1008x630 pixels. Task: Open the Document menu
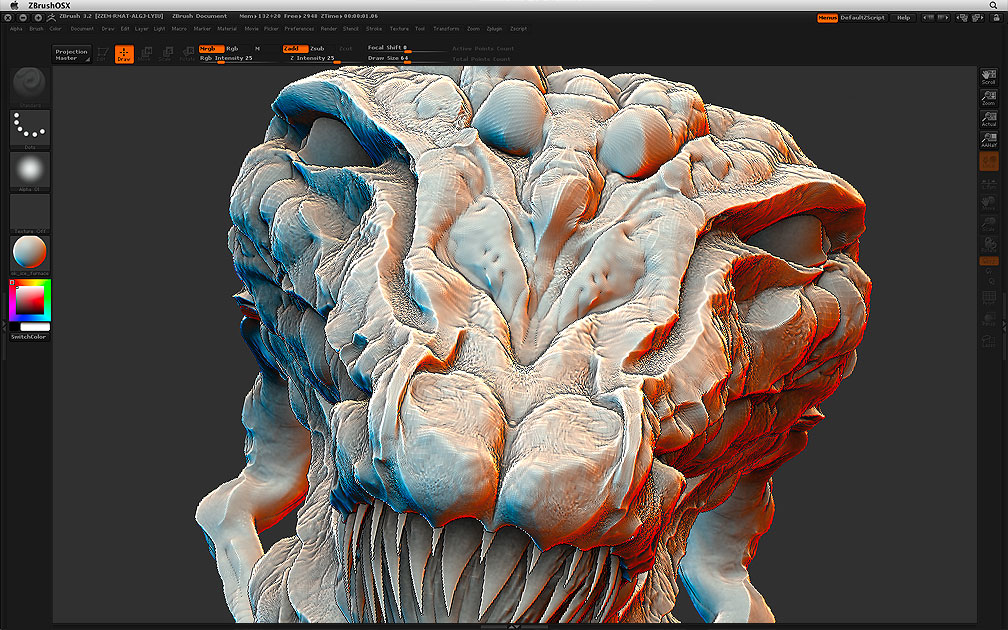coord(82,29)
